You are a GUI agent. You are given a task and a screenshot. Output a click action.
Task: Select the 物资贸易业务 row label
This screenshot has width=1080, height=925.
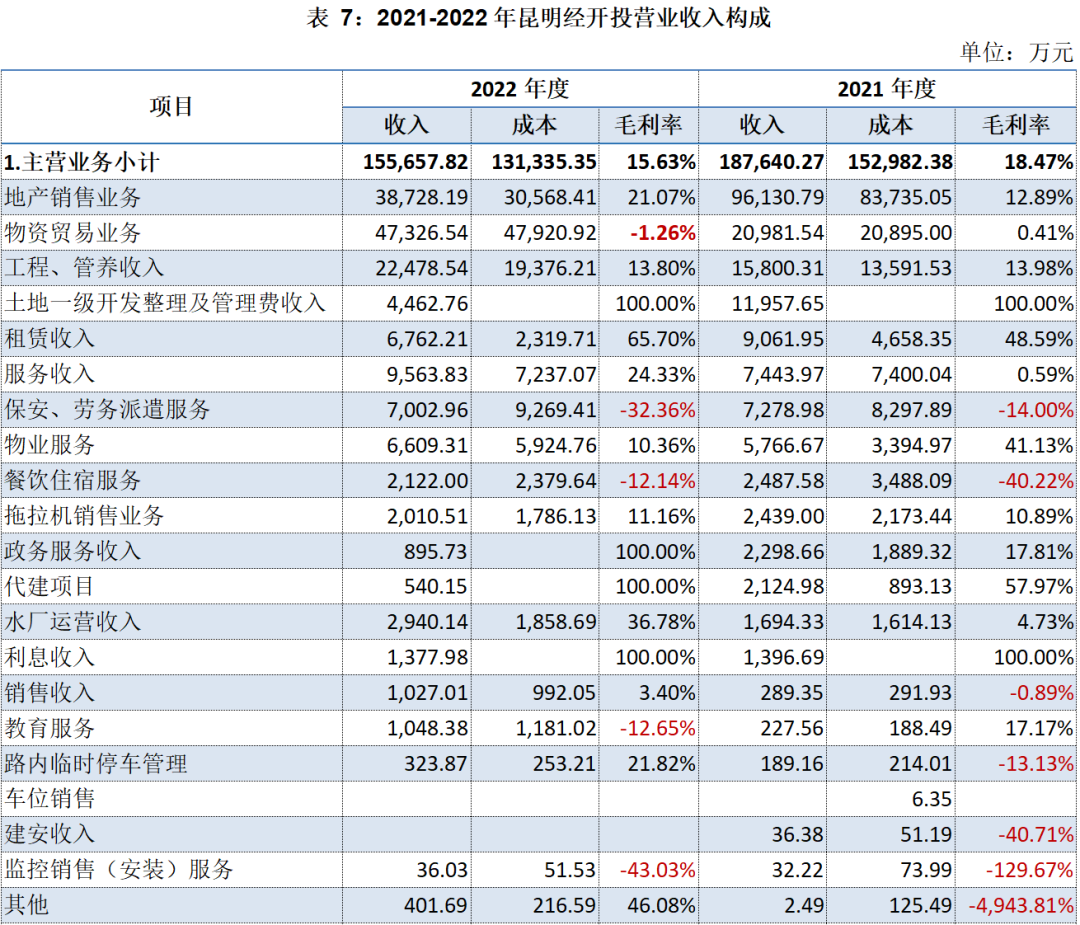click(74, 233)
